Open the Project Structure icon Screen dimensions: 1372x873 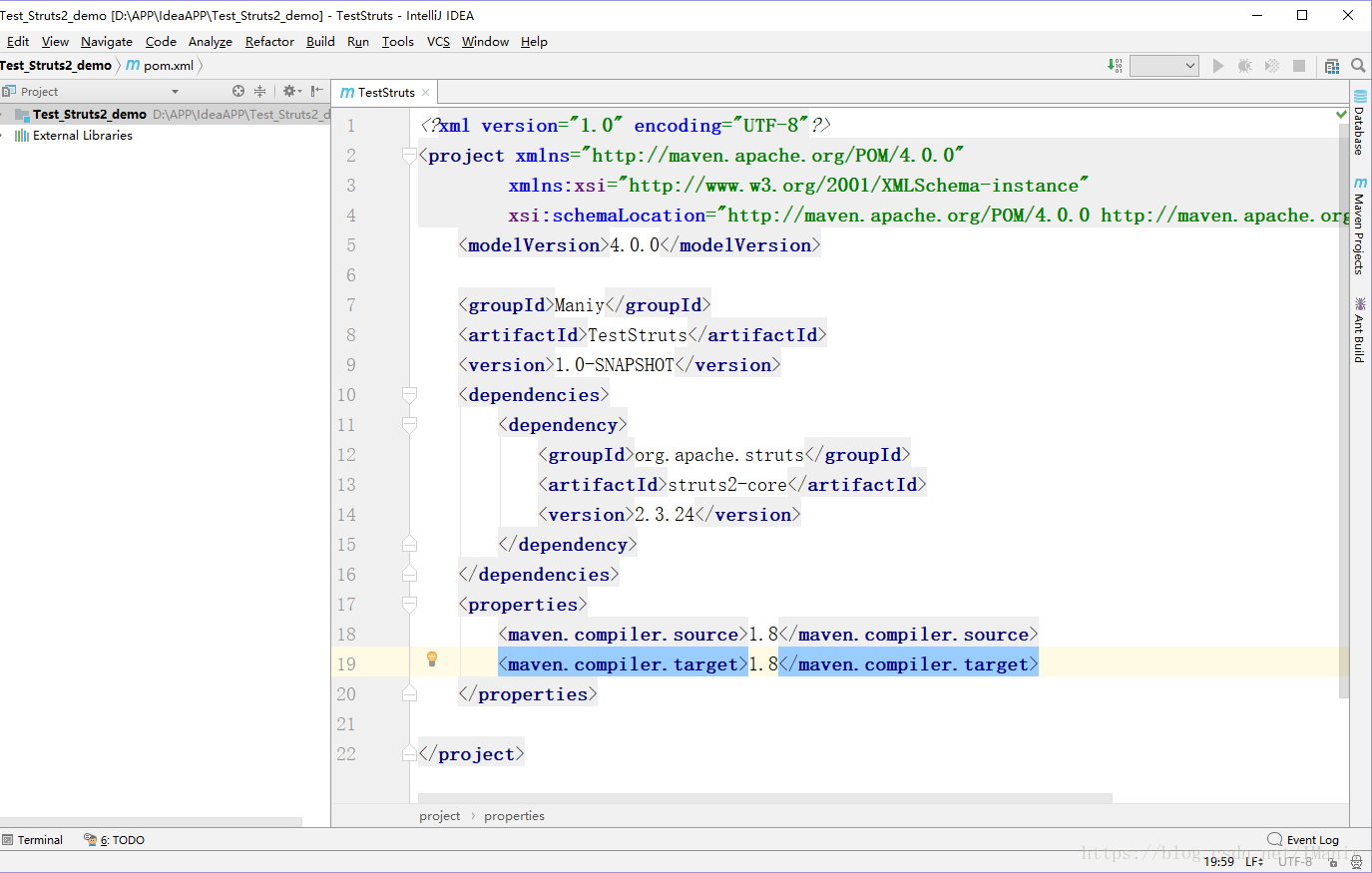pyautogui.click(x=1332, y=66)
